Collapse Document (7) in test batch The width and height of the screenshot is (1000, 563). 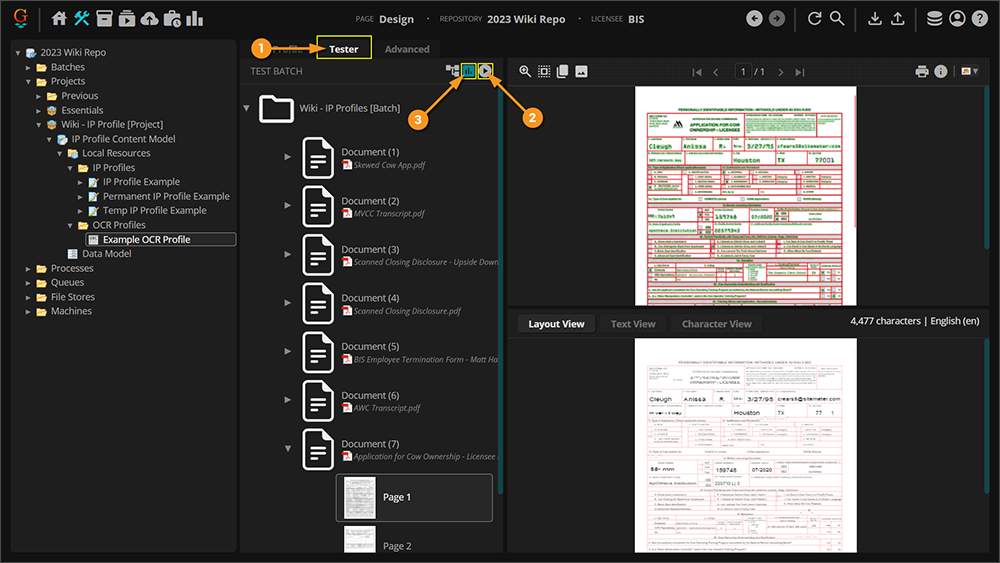[288, 449]
